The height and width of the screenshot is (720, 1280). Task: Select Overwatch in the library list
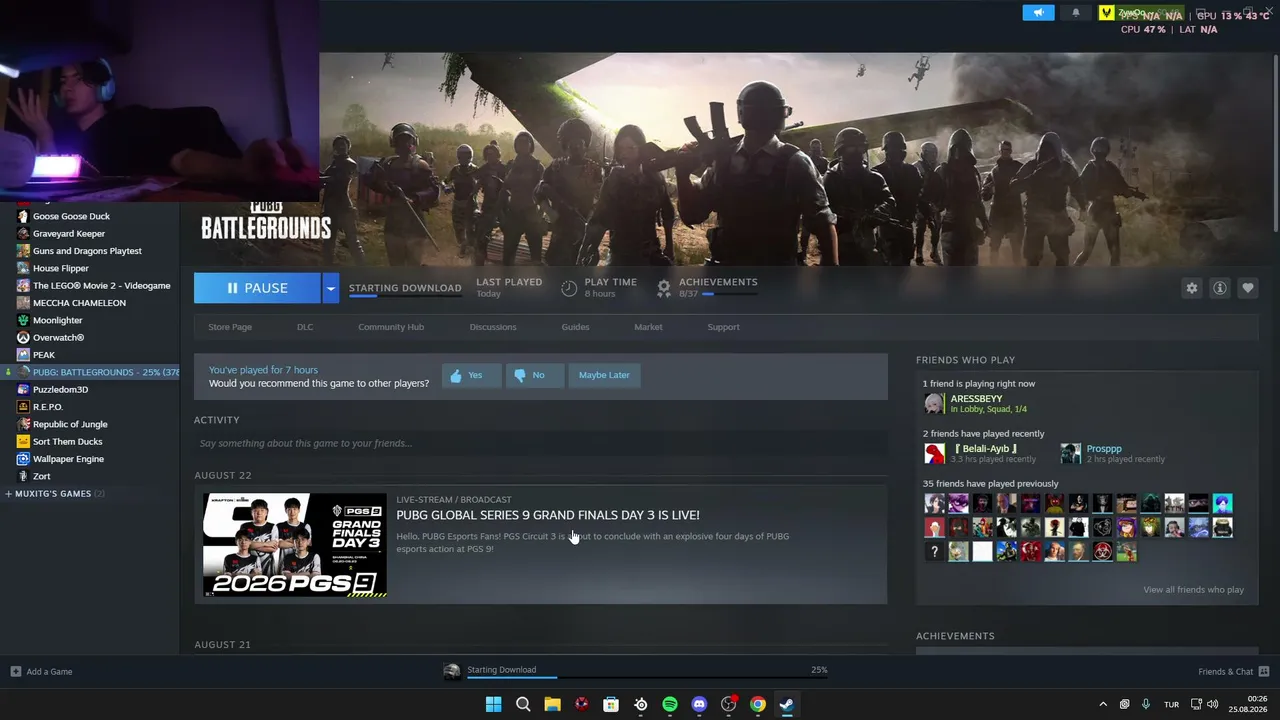point(58,338)
